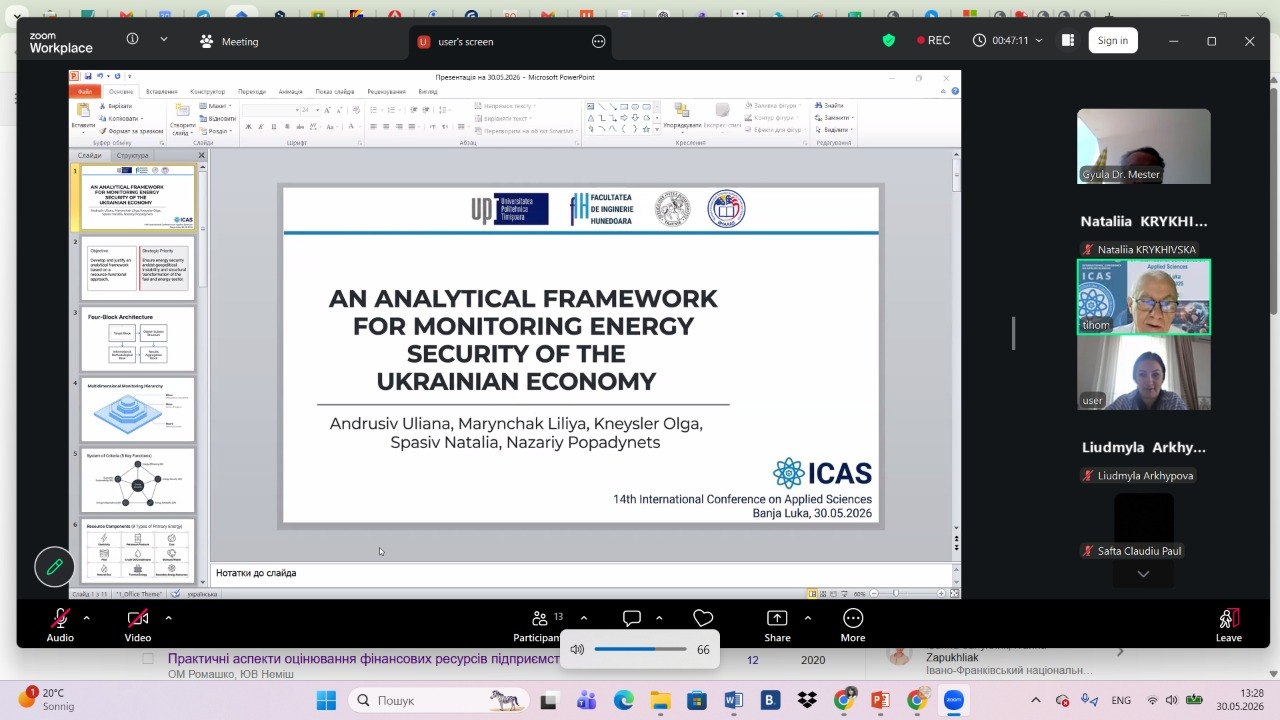This screenshot has width=1280, height=720.
Task: Open File Explorer from the taskbar
Action: pos(661,700)
